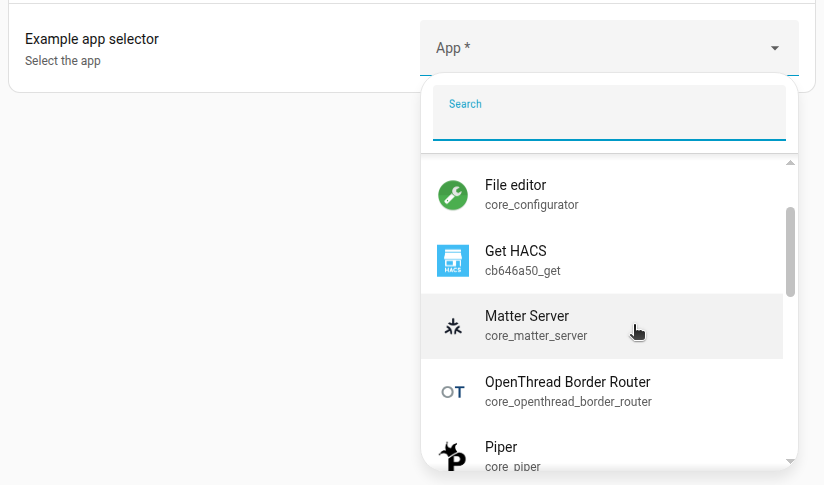Click the app list scrollbar thumb
The width and height of the screenshot is (824, 485).
791,251
